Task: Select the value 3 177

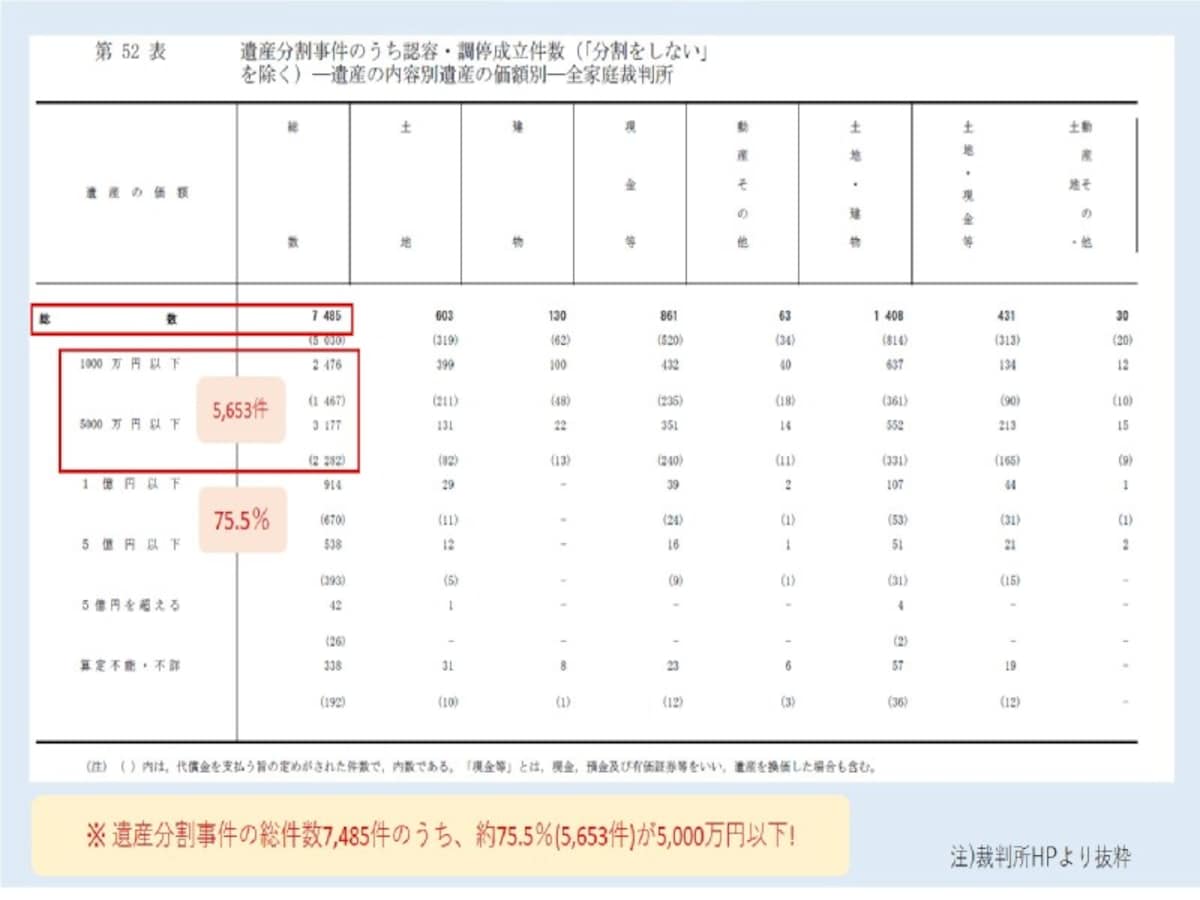Action: [326, 426]
